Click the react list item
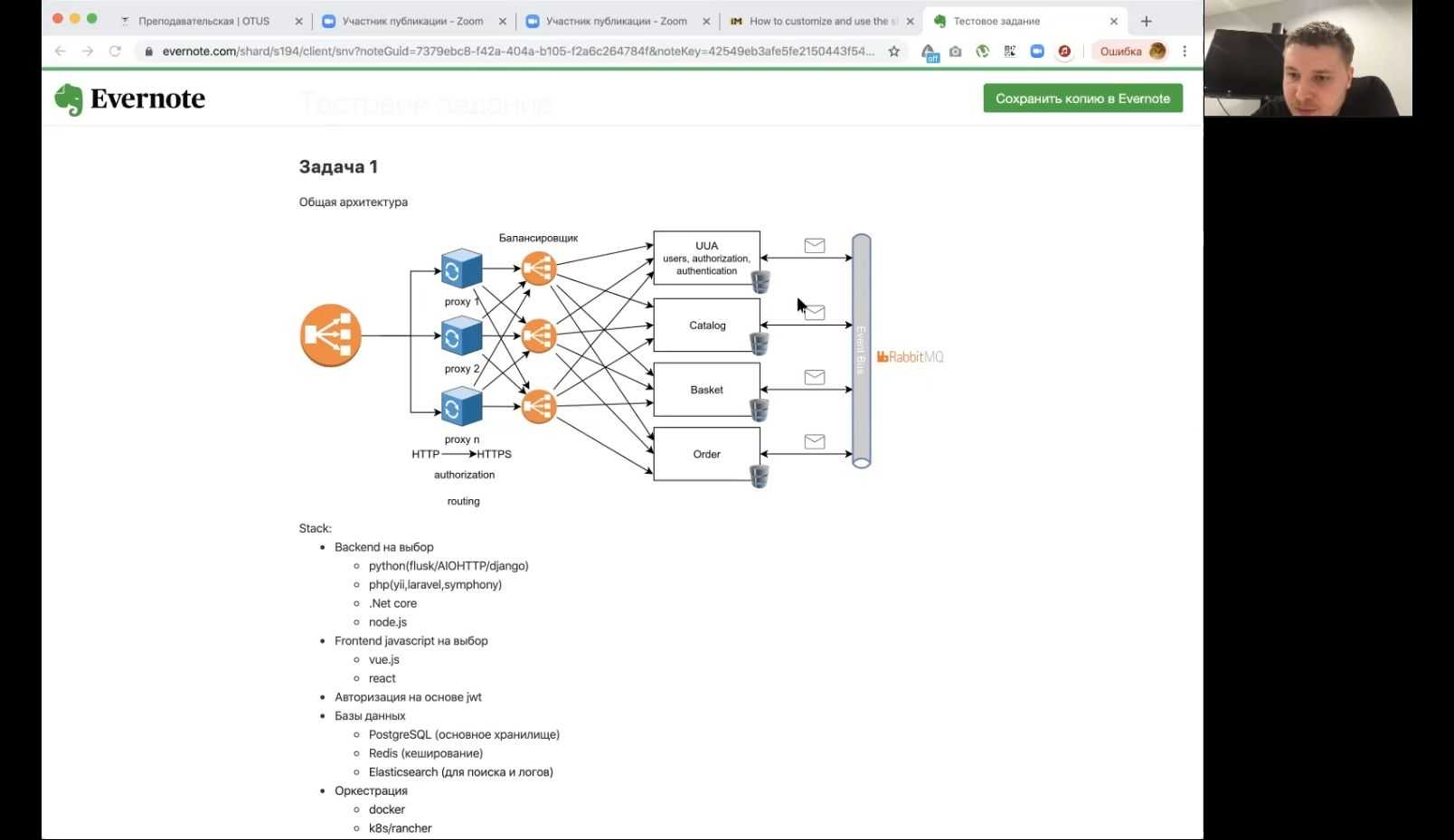The image size is (1454, 840). (x=382, y=679)
